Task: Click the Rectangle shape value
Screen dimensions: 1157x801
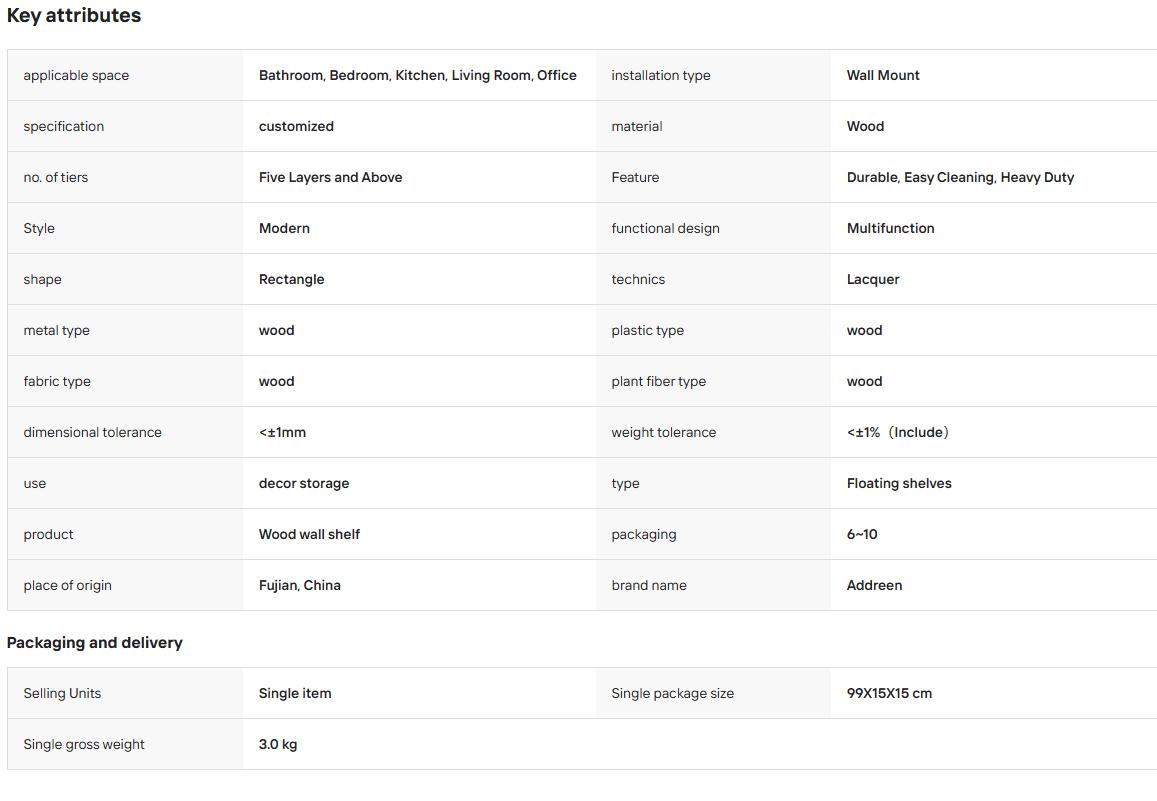Action: (291, 280)
